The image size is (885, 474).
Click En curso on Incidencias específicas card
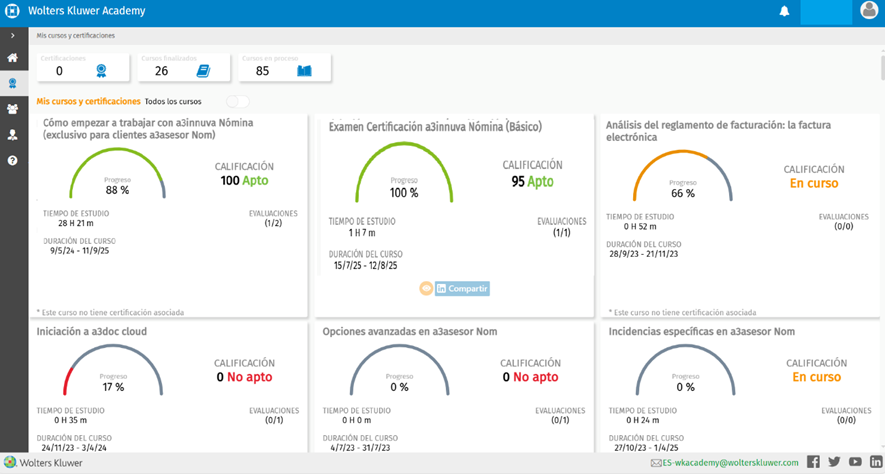coord(817,377)
